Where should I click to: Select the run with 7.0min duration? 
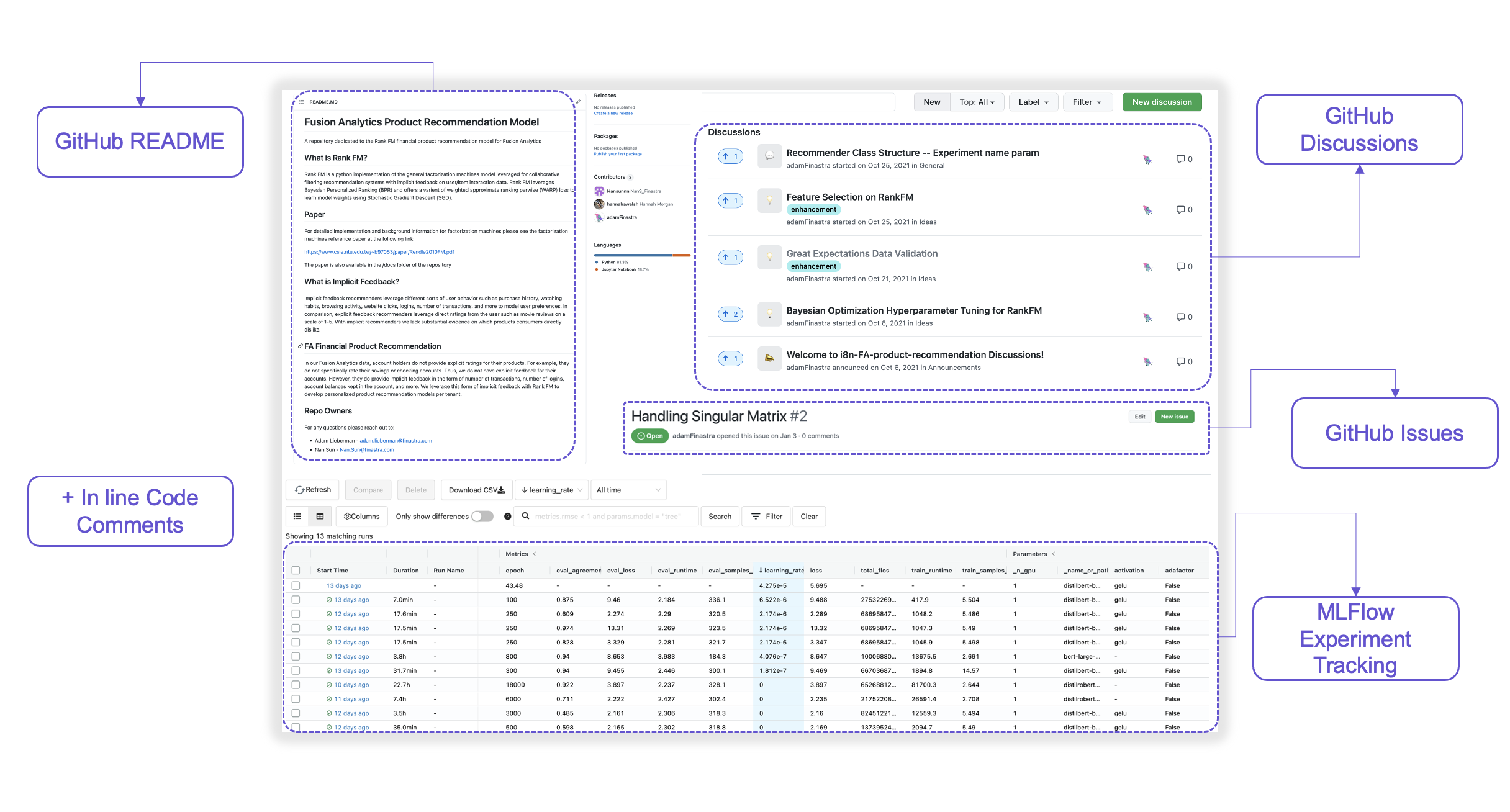click(296, 600)
